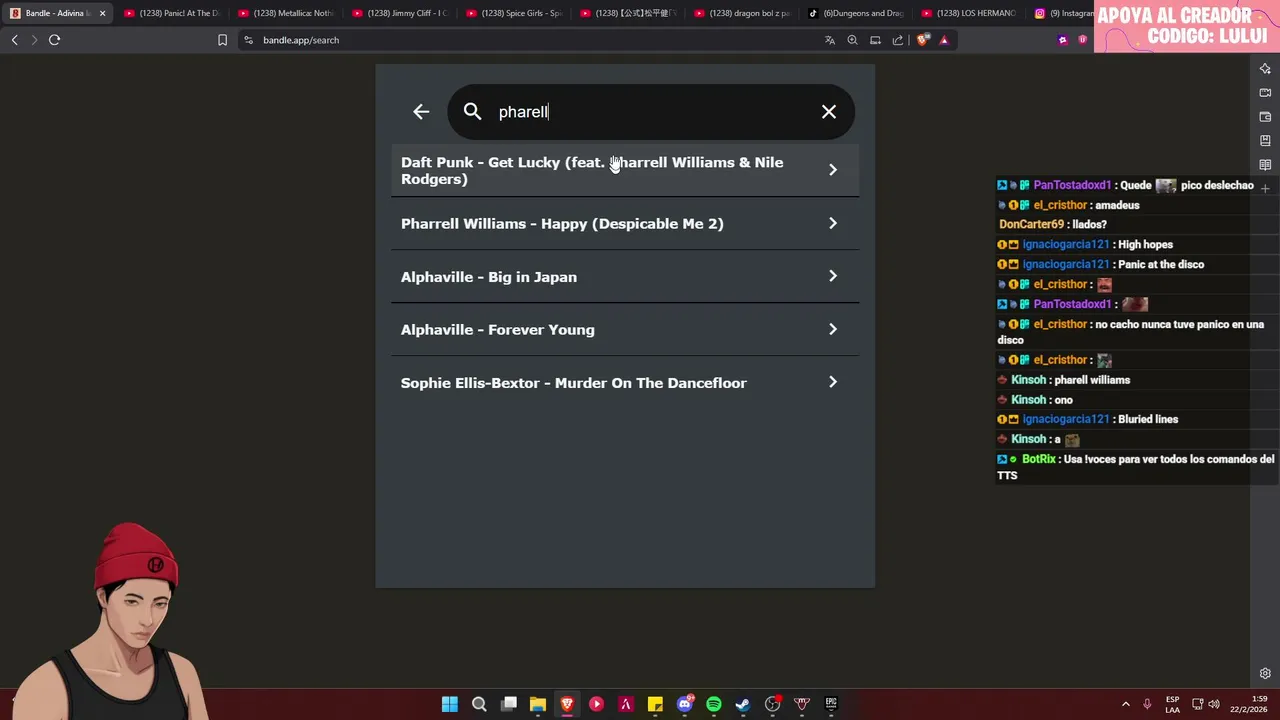Select Sophie Ellis-Bextor - Murder On The Dancefloor
The width and height of the screenshot is (1280, 720).
coord(625,382)
